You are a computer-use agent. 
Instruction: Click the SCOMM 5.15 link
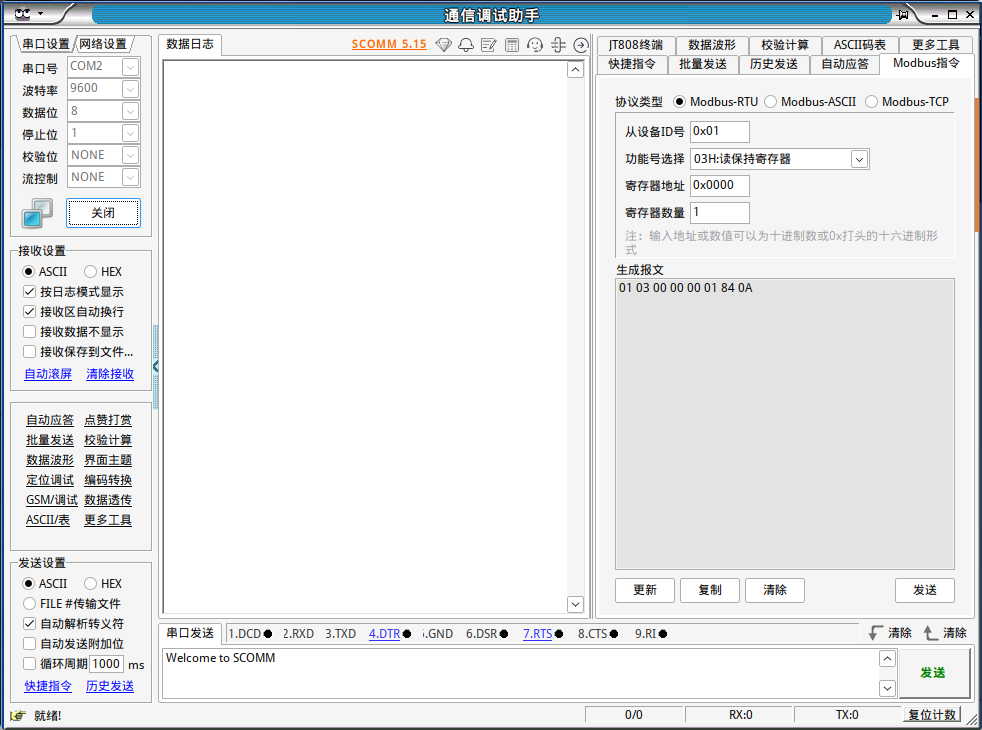point(389,44)
